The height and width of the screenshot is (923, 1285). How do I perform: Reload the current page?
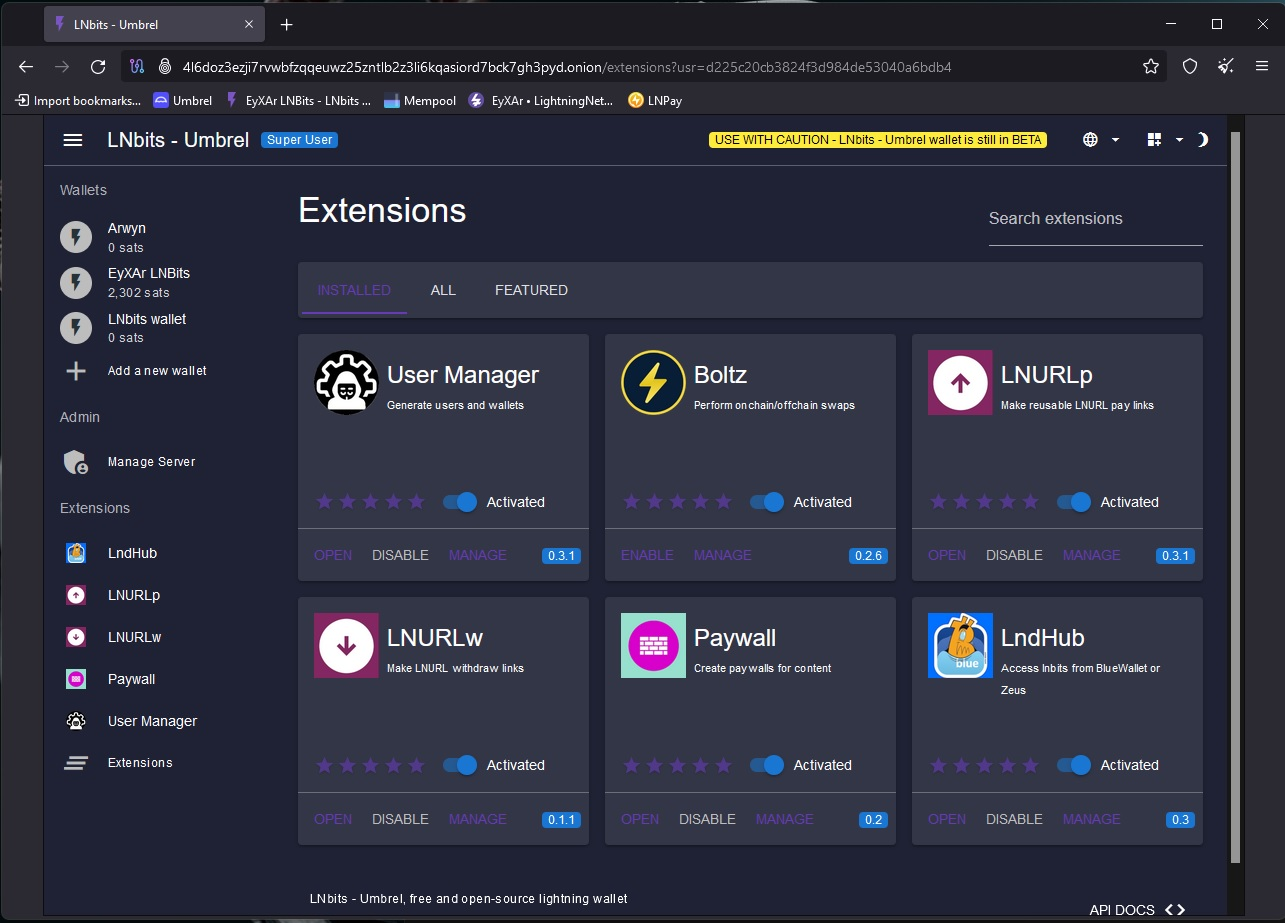98,66
